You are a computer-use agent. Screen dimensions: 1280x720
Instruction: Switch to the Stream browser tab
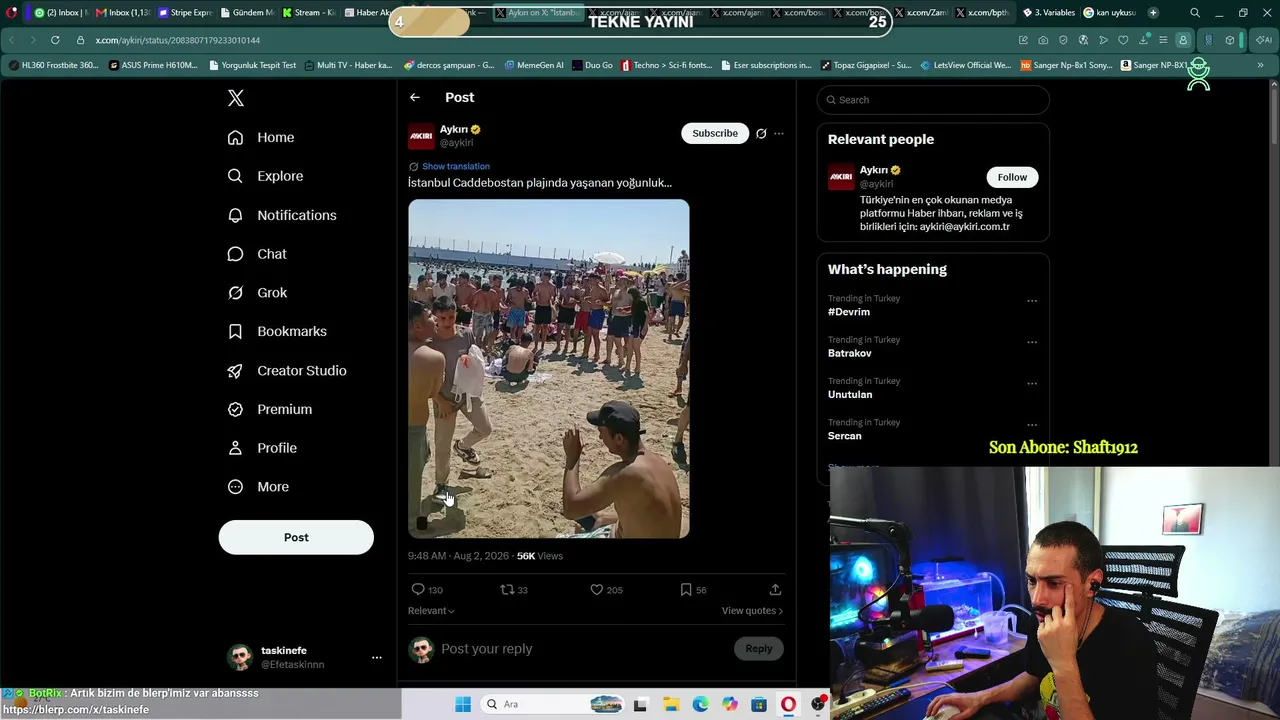click(309, 13)
